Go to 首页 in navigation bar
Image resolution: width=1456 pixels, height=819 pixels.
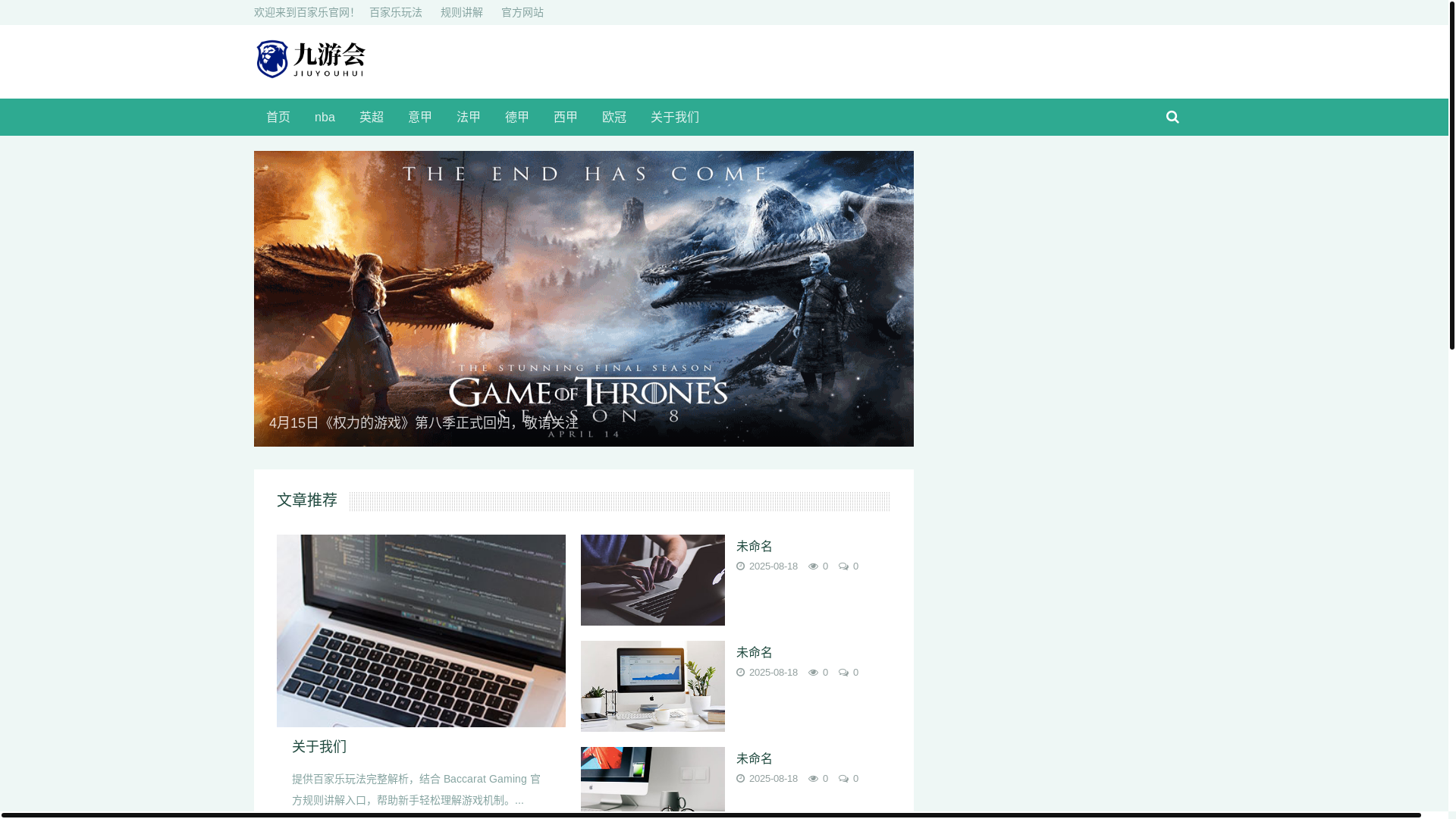[x=278, y=118]
